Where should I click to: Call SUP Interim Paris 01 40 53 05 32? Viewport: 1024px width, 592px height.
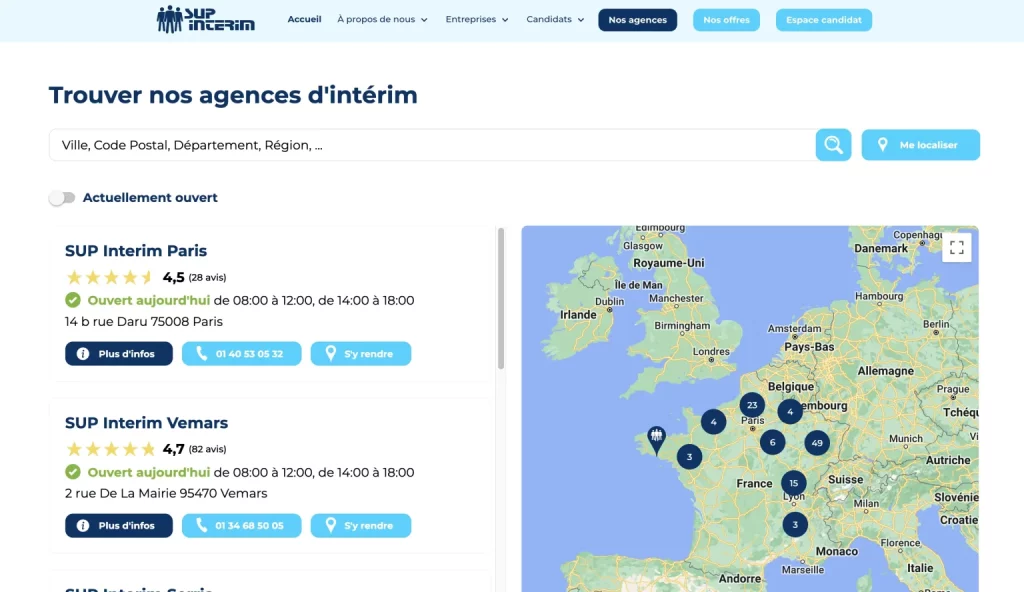(x=242, y=354)
